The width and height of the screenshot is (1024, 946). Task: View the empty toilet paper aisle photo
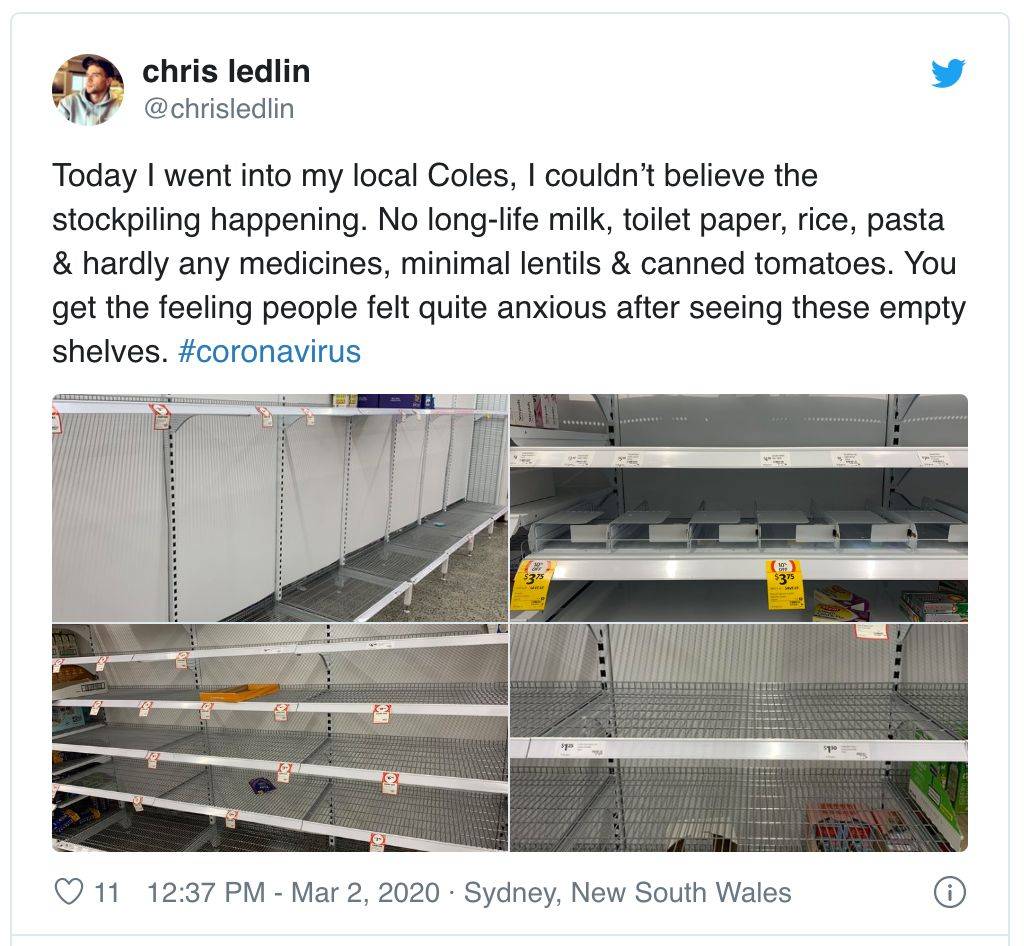pos(280,507)
